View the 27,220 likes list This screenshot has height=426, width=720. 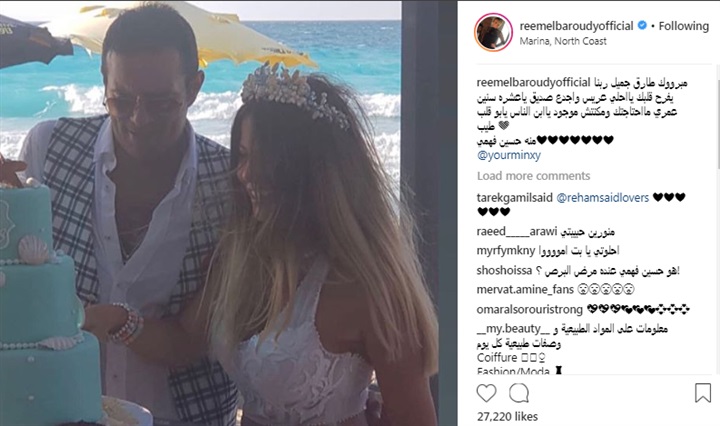[507, 416]
